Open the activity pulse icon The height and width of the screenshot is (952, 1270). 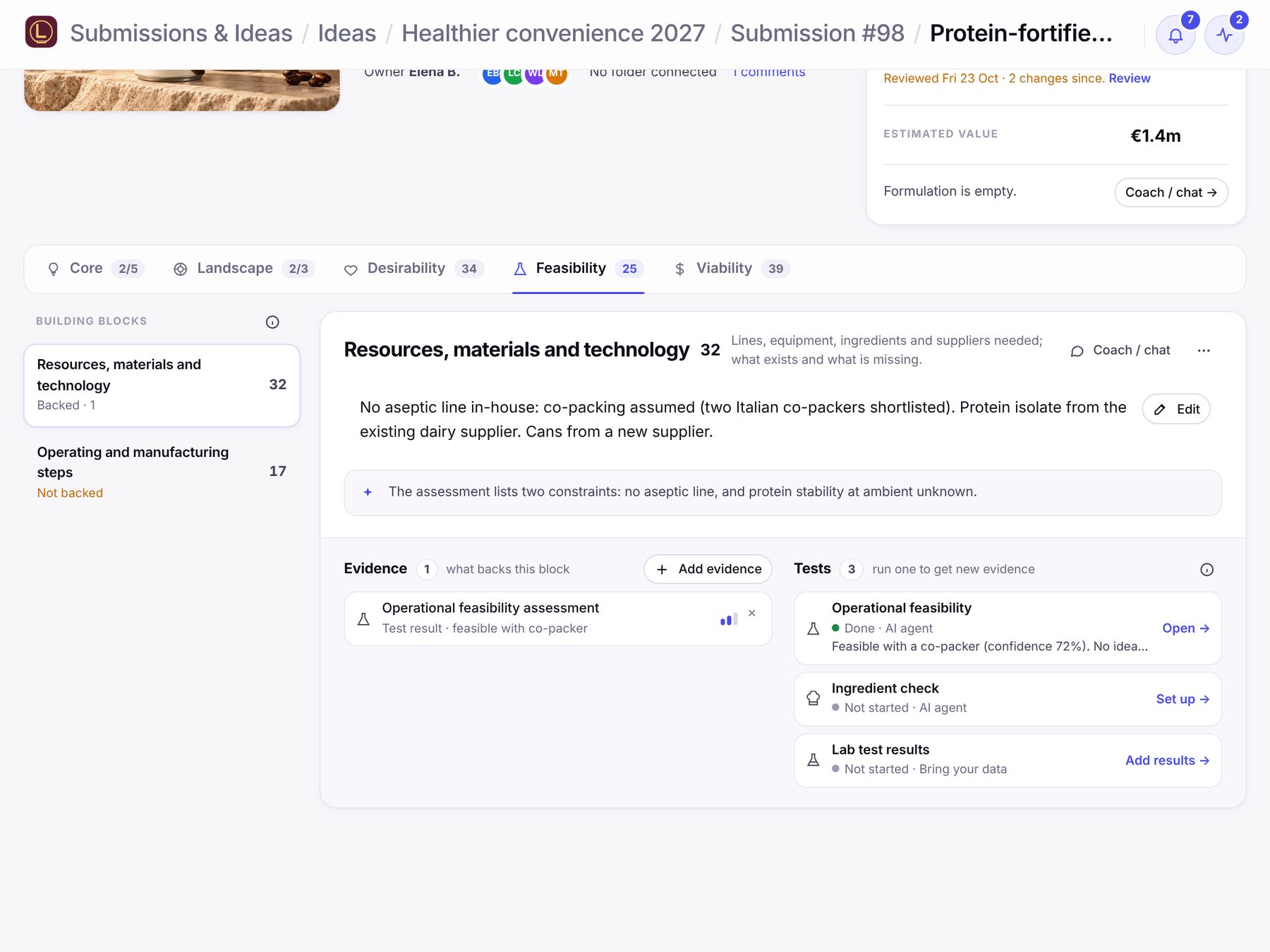click(1224, 35)
